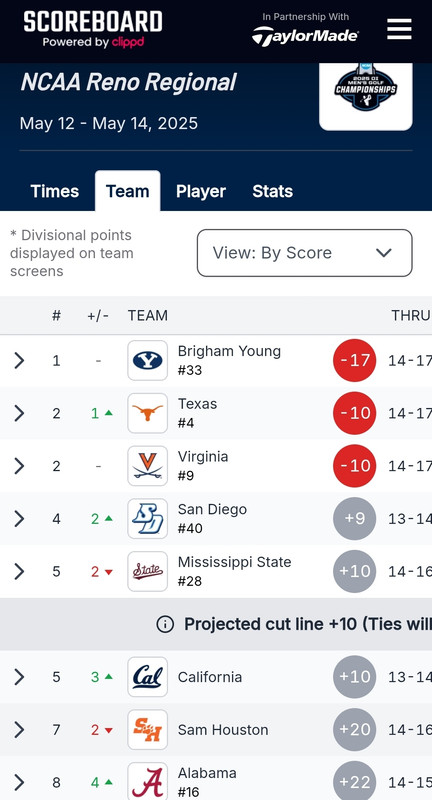Switch to the Times tab
432x800 pixels.
(55, 191)
